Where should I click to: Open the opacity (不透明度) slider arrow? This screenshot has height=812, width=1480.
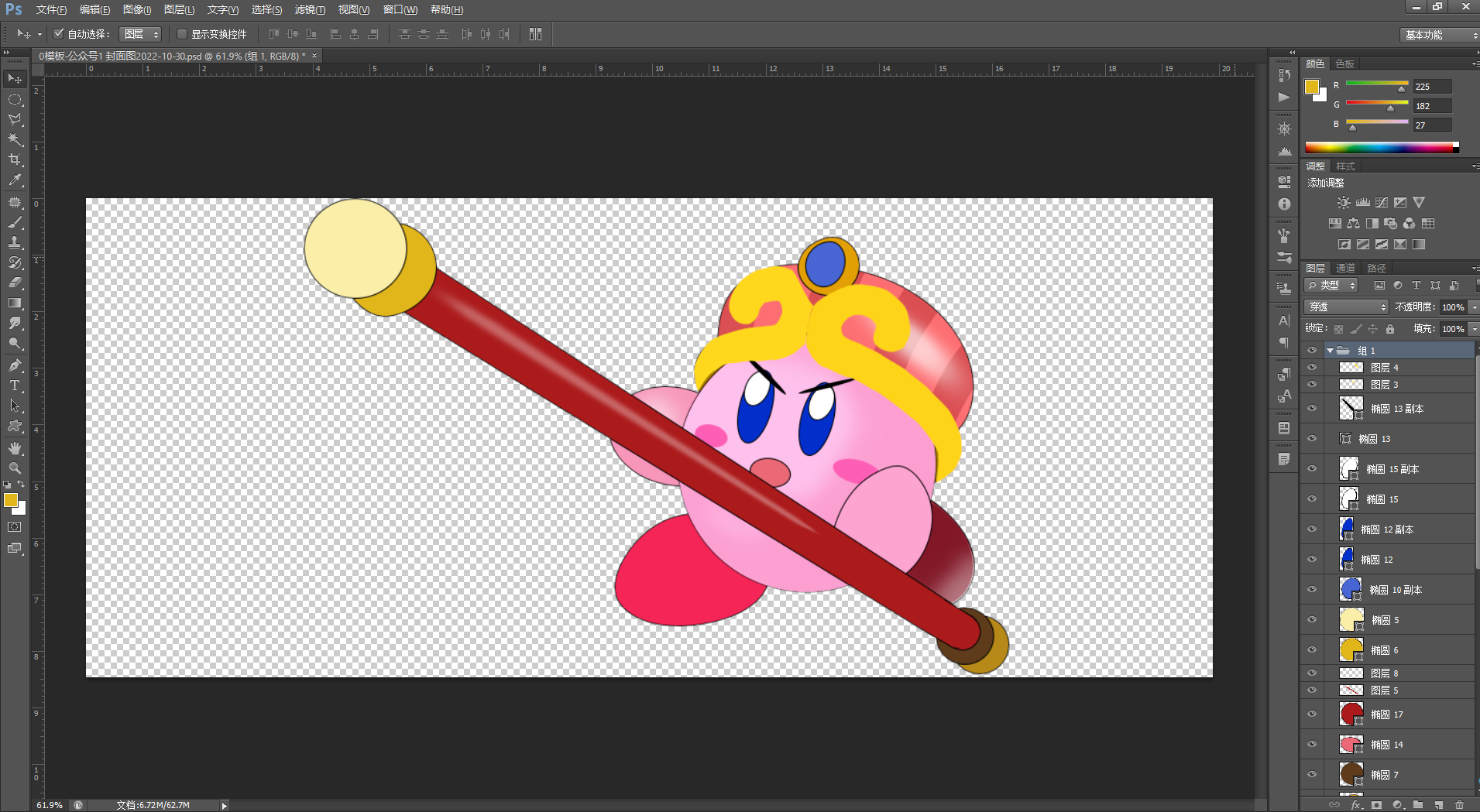pyautogui.click(x=1474, y=307)
